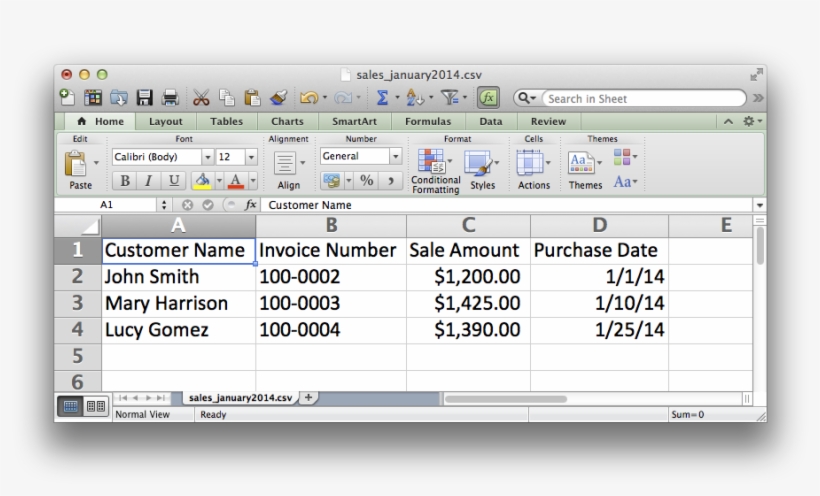The width and height of the screenshot is (820, 496).
Task: Select row 3 header
Action: click(77, 303)
